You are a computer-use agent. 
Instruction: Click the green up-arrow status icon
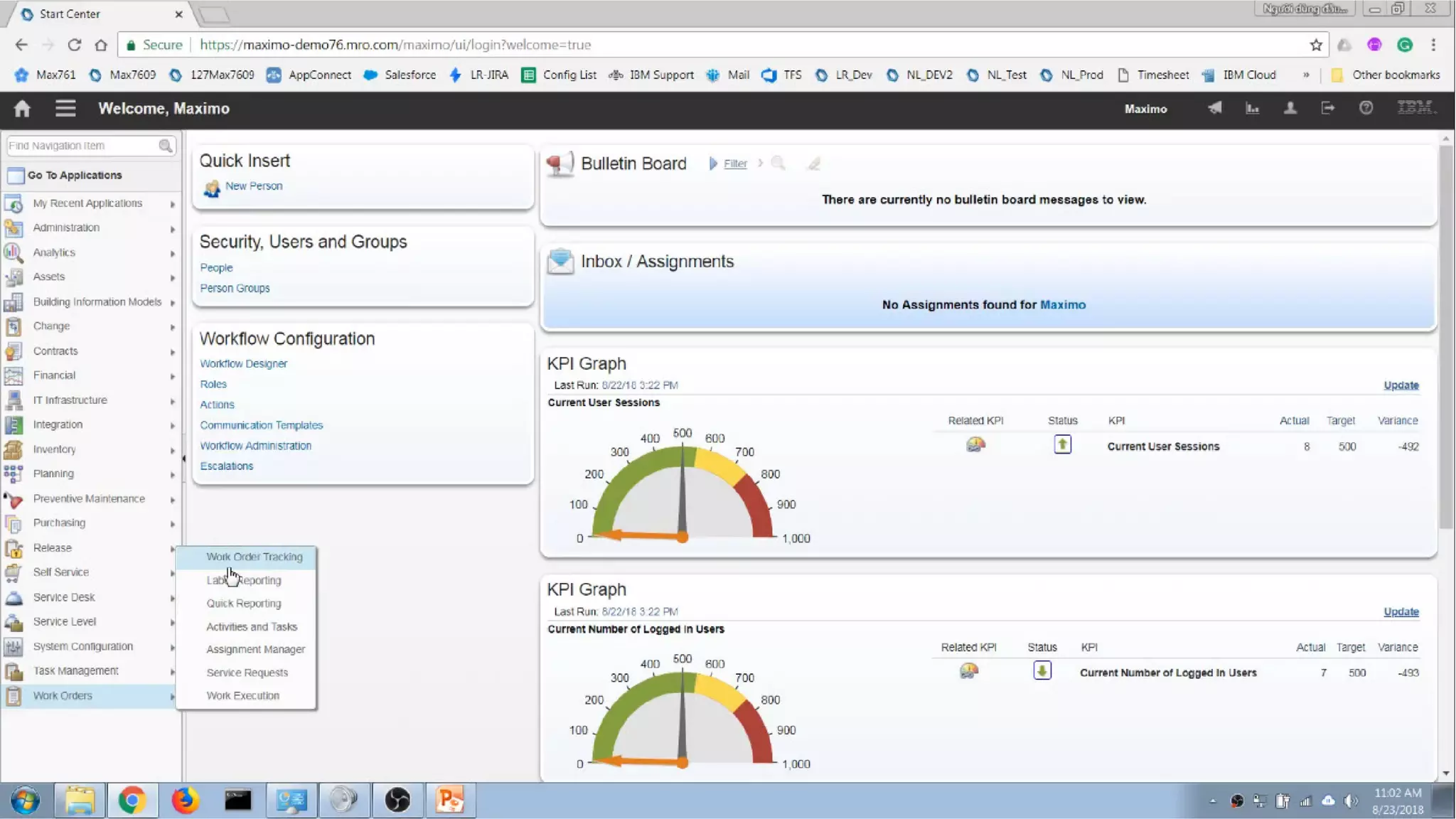(x=1062, y=445)
